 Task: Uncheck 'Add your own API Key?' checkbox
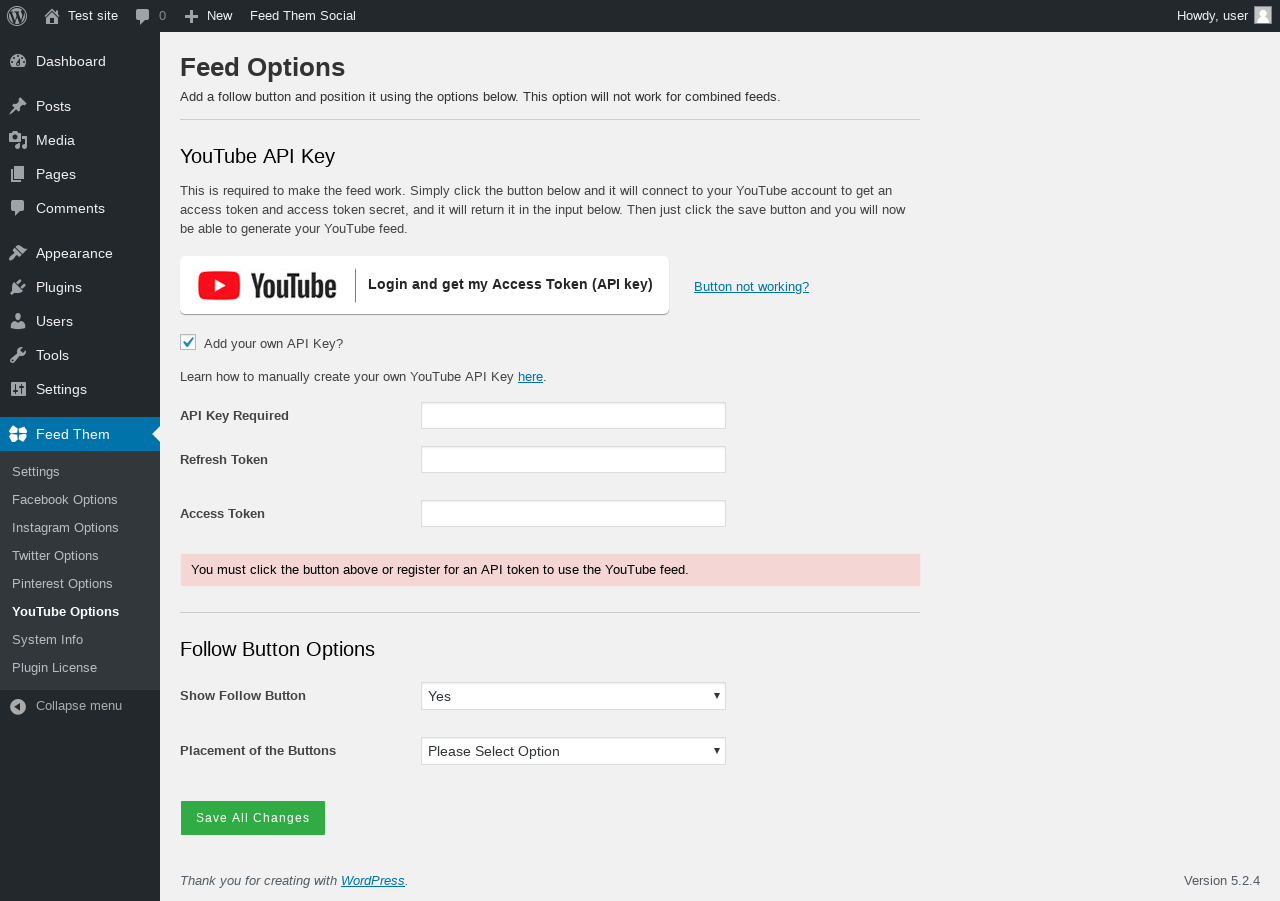(188, 342)
